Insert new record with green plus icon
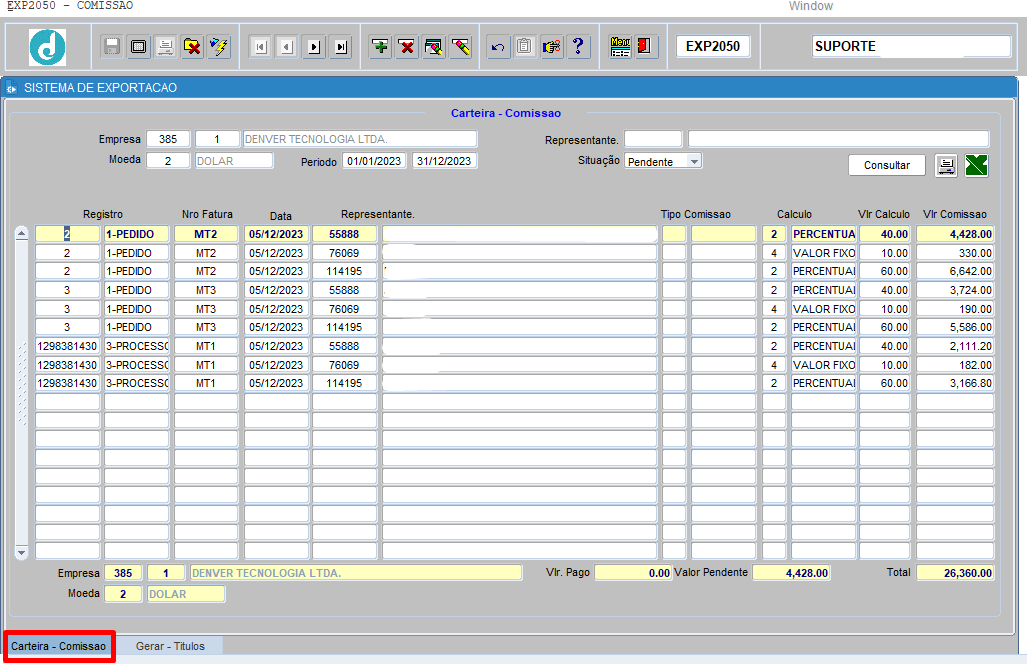1027x664 pixels. click(x=380, y=47)
